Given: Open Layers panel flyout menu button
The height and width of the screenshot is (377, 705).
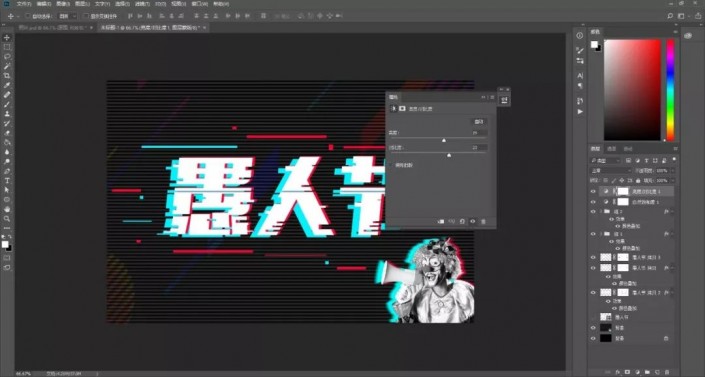Looking at the screenshot, I should (675, 149).
